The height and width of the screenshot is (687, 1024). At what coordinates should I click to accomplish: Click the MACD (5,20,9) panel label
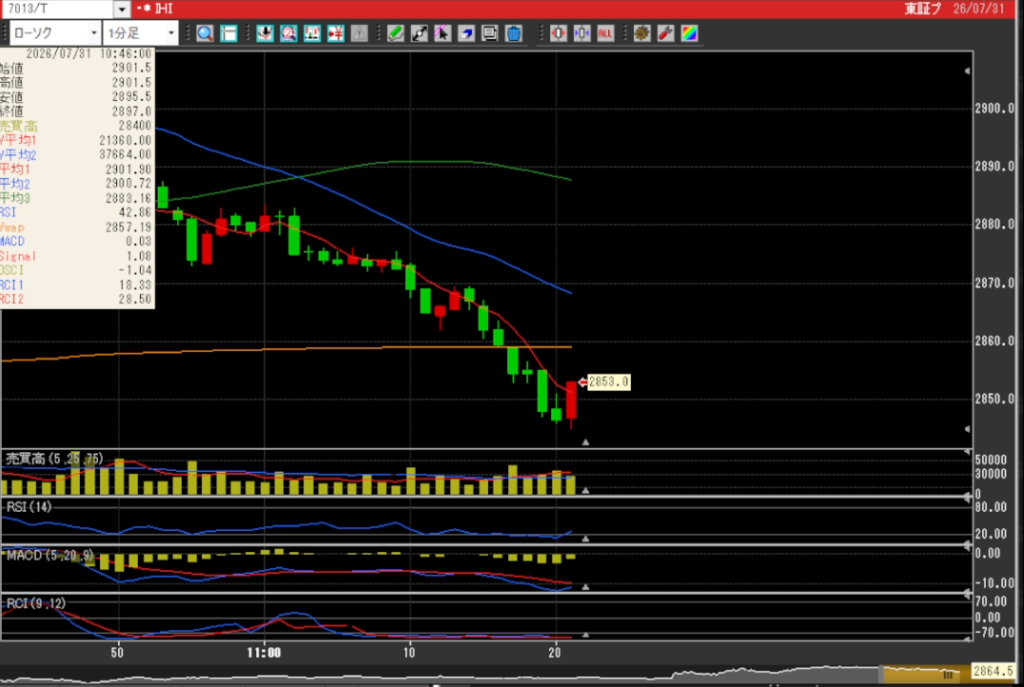click(x=50, y=556)
